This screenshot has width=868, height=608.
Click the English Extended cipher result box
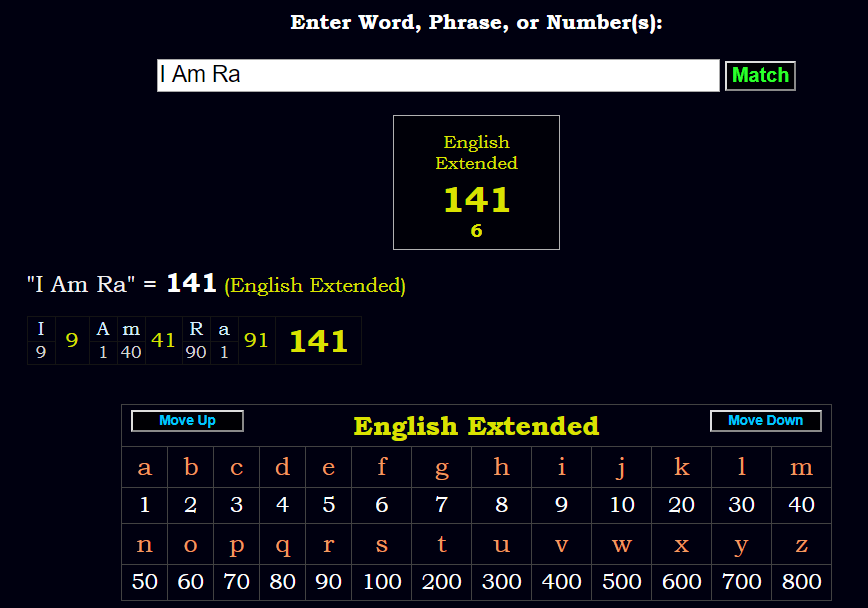coord(477,182)
